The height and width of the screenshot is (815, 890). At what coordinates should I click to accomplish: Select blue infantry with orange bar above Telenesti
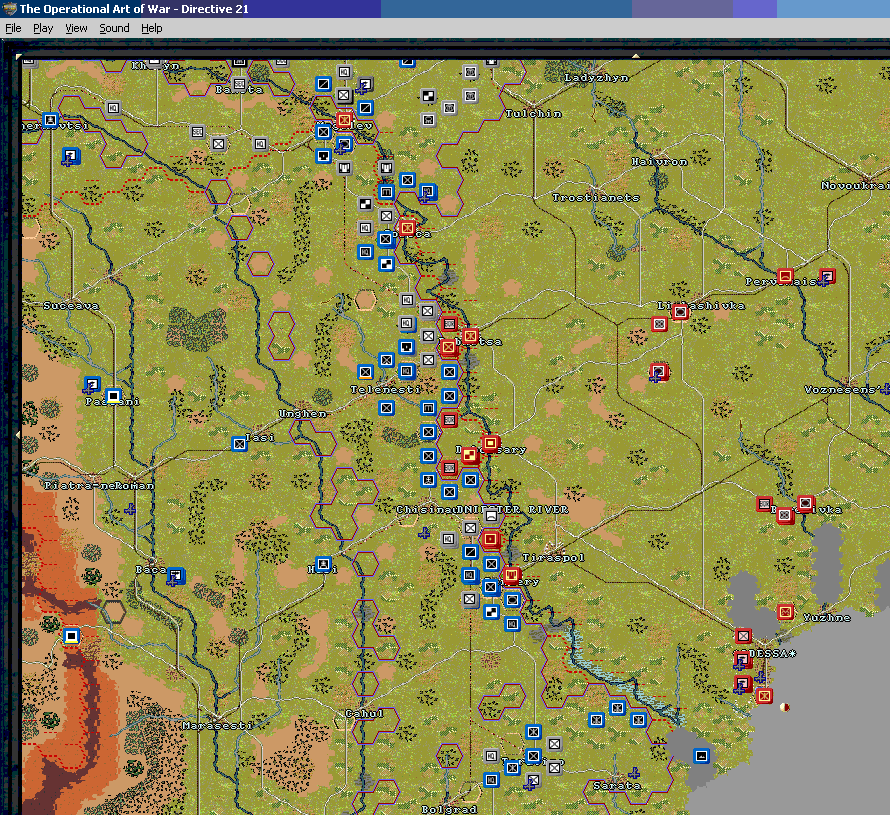(366, 372)
